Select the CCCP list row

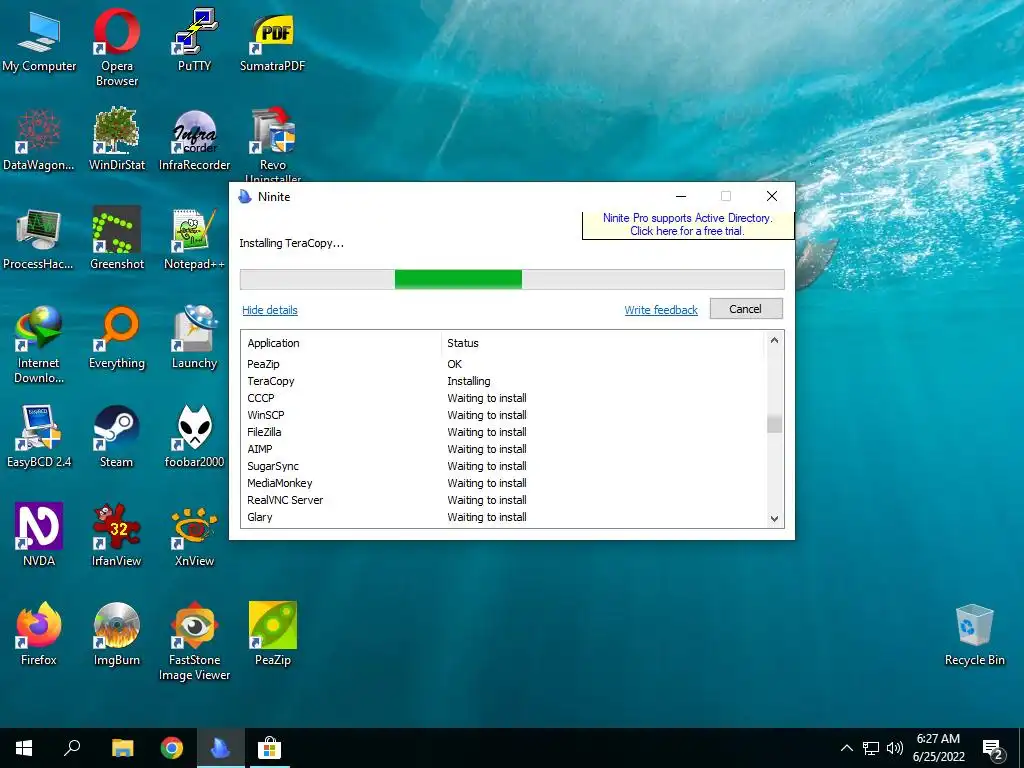[x=503, y=398]
